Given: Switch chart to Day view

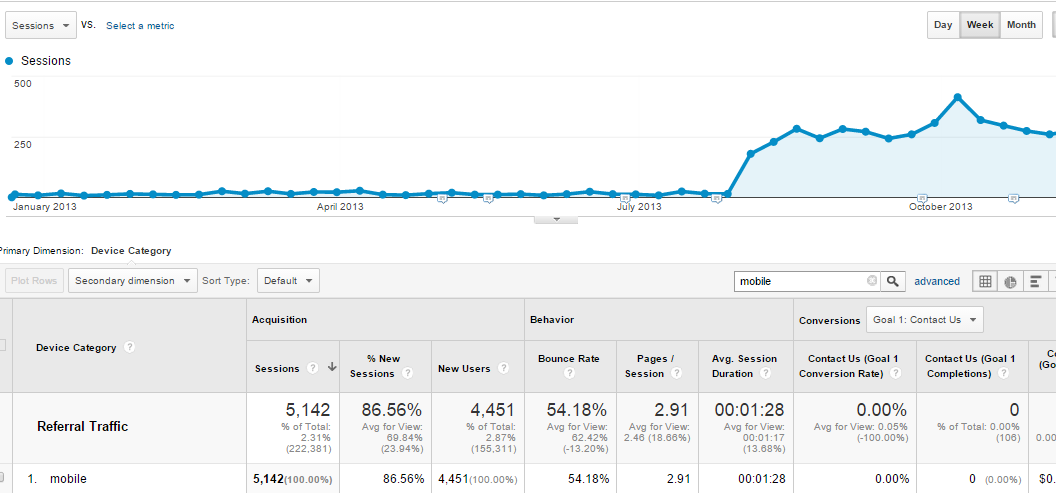Looking at the screenshot, I should [943, 25].
